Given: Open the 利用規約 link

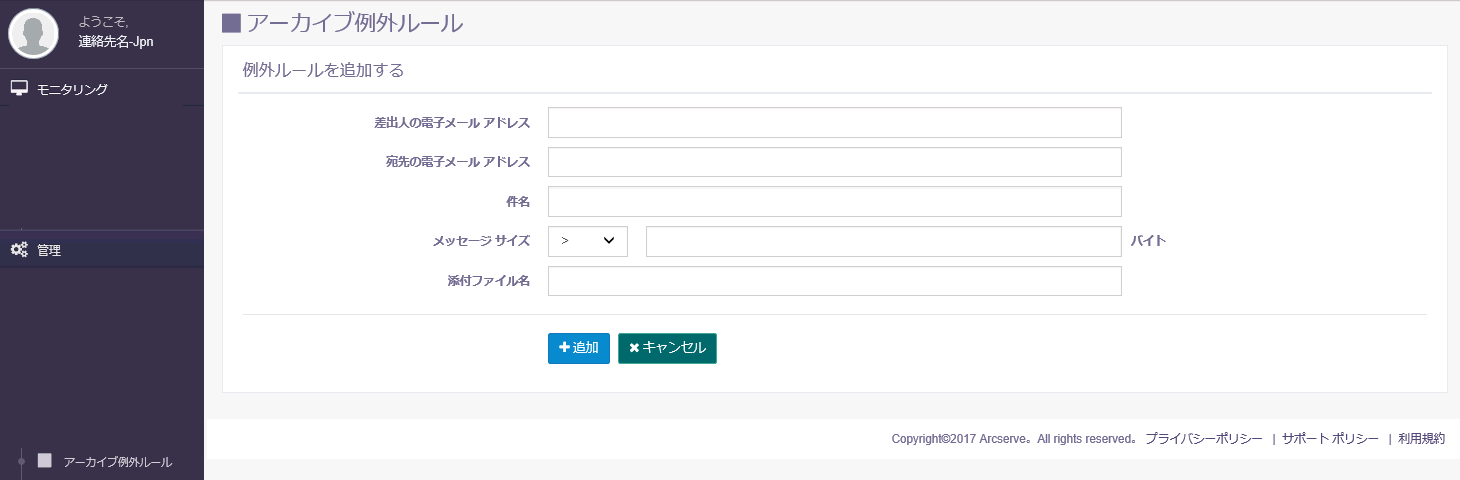Looking at the screenshot, I should click(x=1421, y=439).
